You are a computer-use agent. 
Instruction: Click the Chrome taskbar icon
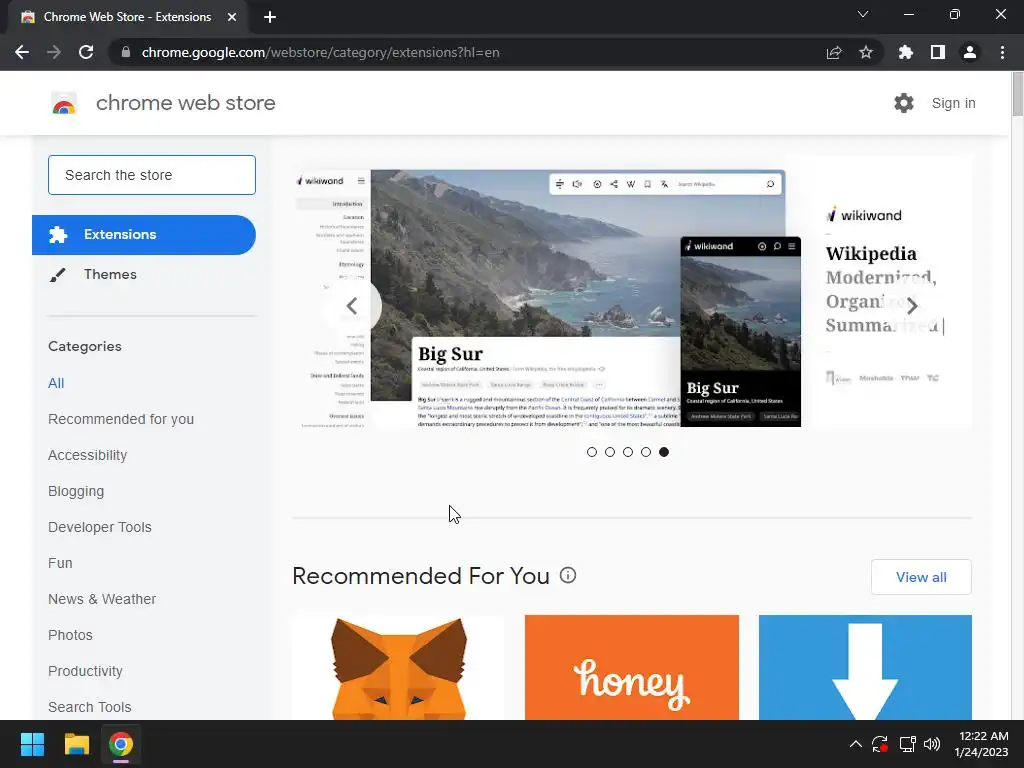click(121, 744)
